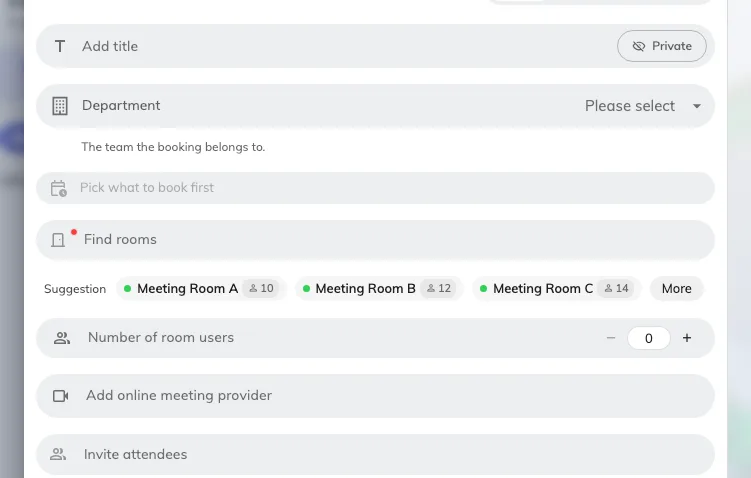
Task: Click the Department label
Action: [121, 106]
